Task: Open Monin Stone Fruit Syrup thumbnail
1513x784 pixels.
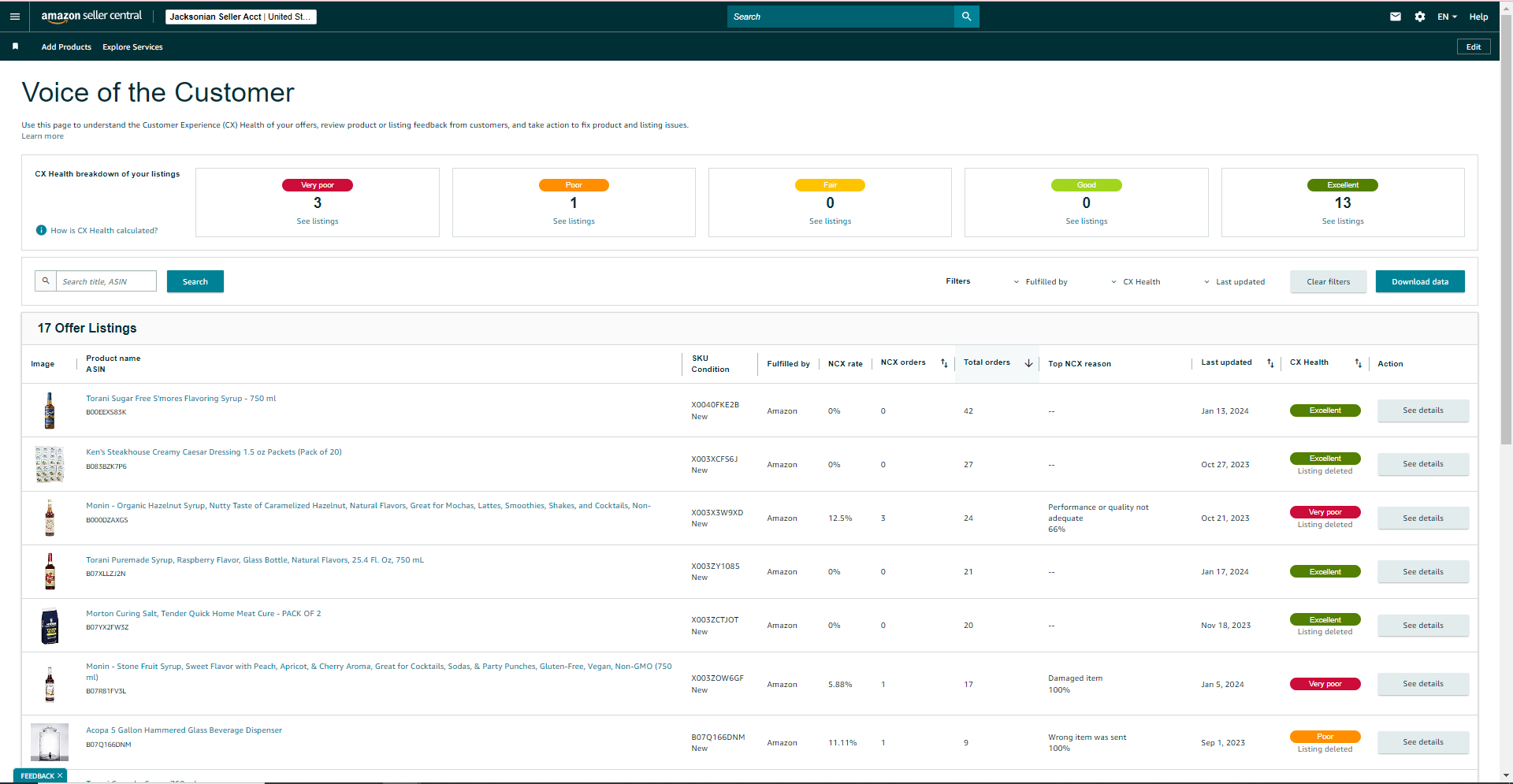Action: [50, 683]
